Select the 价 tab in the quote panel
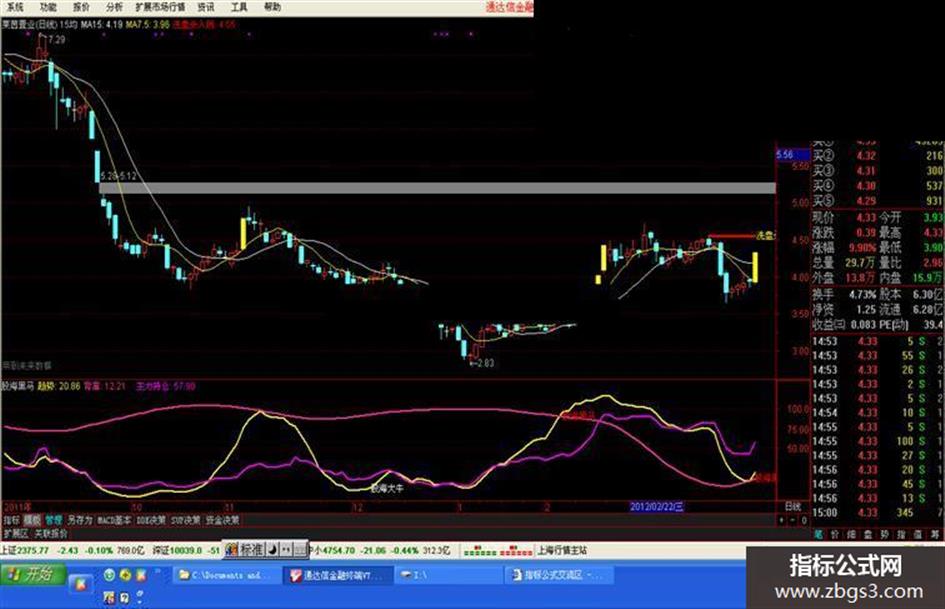 pyautogui.click(x=835, y=534)
